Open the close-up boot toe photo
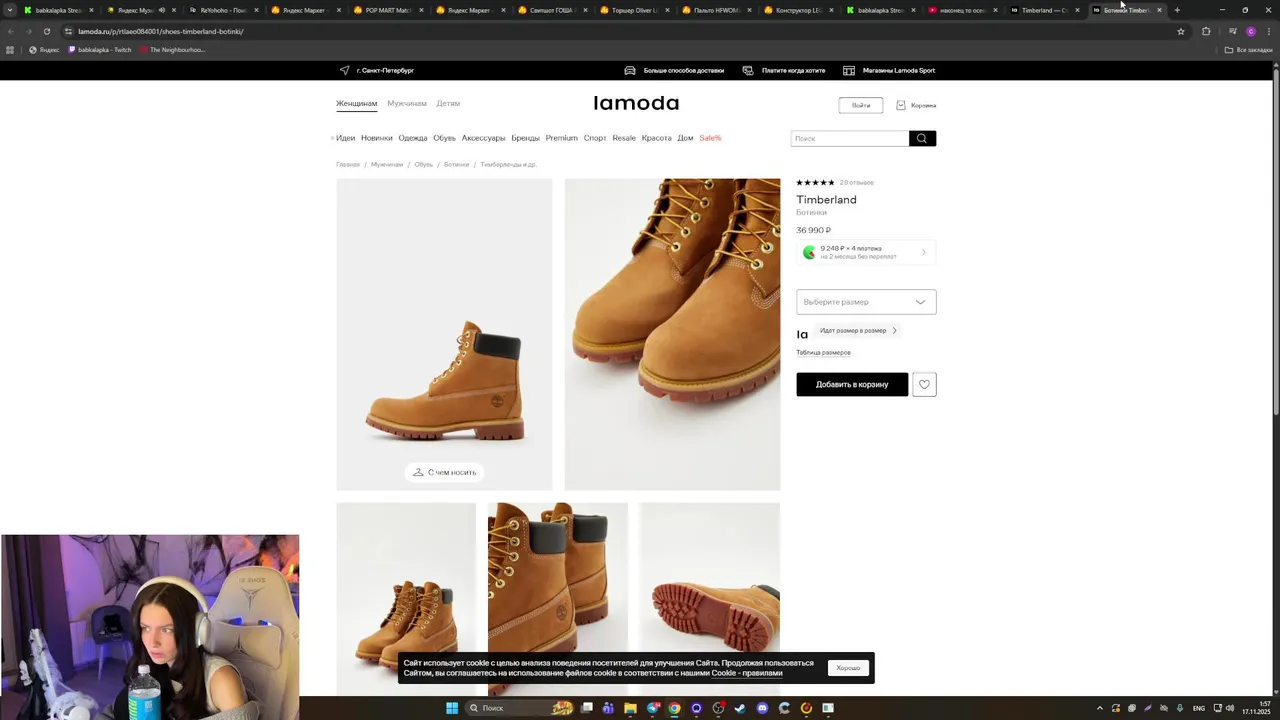This screenshot has height=720, width=1280. (672, 334)
